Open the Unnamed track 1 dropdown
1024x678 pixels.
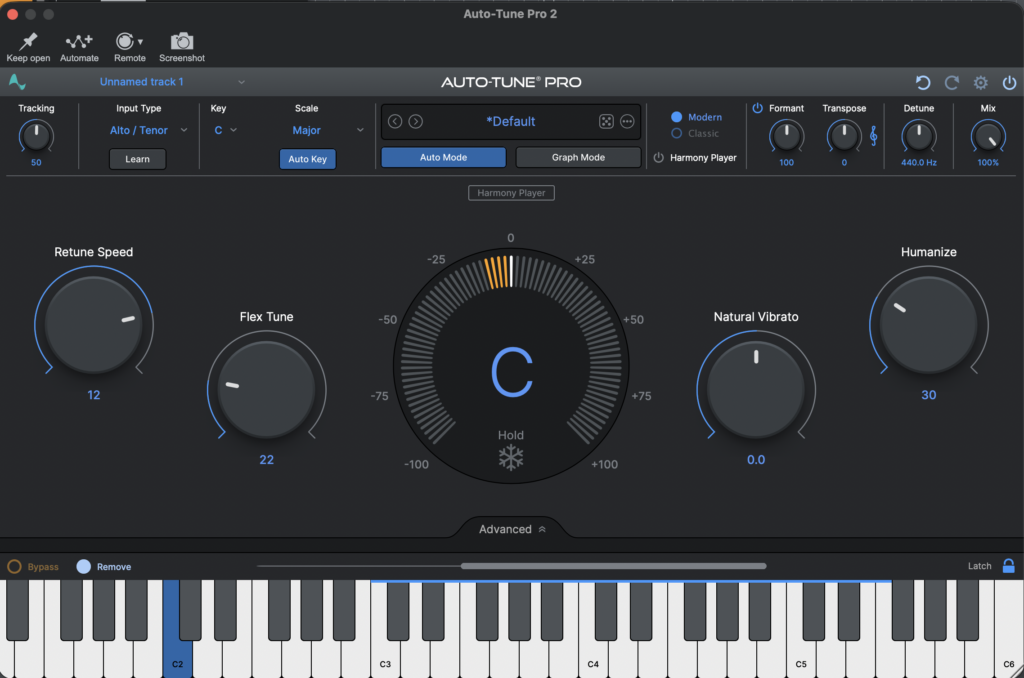pyautogui.click(x=172, y=82)
